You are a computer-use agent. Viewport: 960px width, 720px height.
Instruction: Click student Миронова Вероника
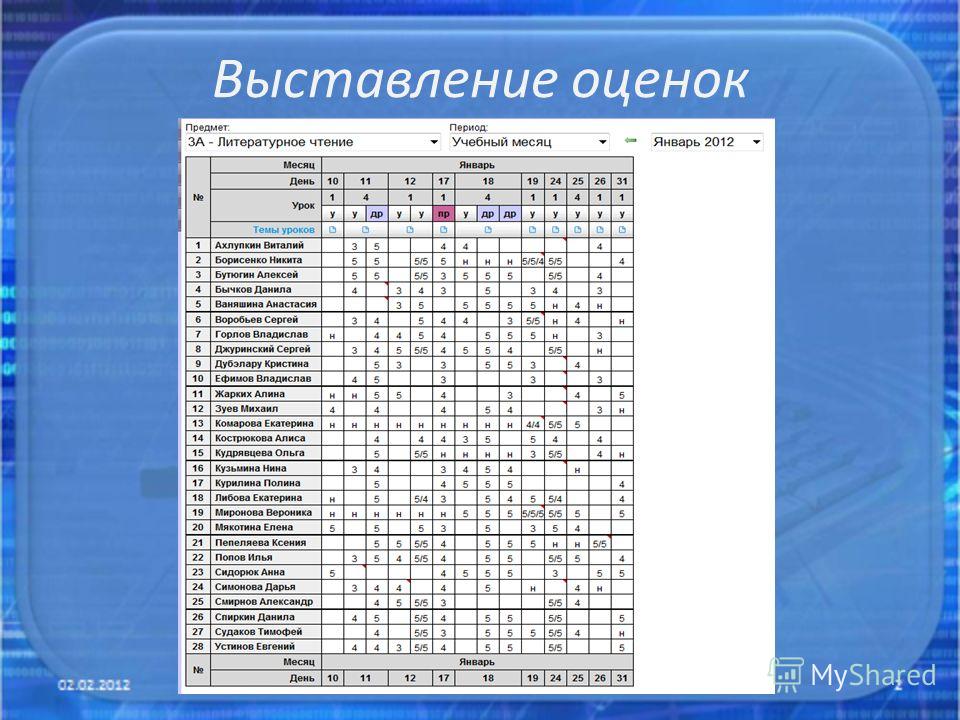[x=263, y=512]
